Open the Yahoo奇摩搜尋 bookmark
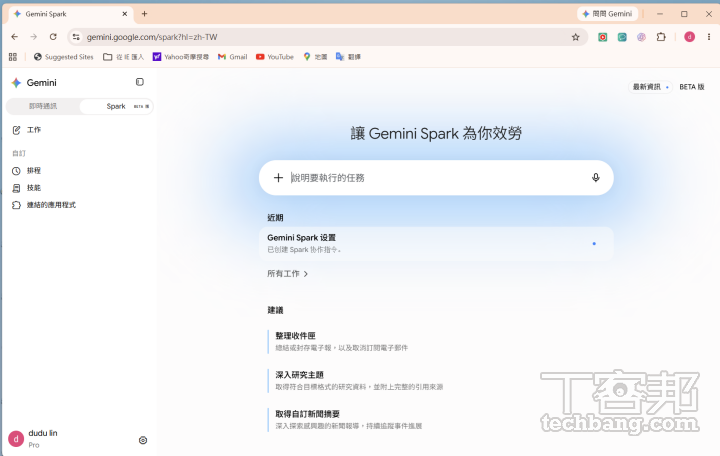The height and width of the screenshot is (456, 720). coord(181,57)
